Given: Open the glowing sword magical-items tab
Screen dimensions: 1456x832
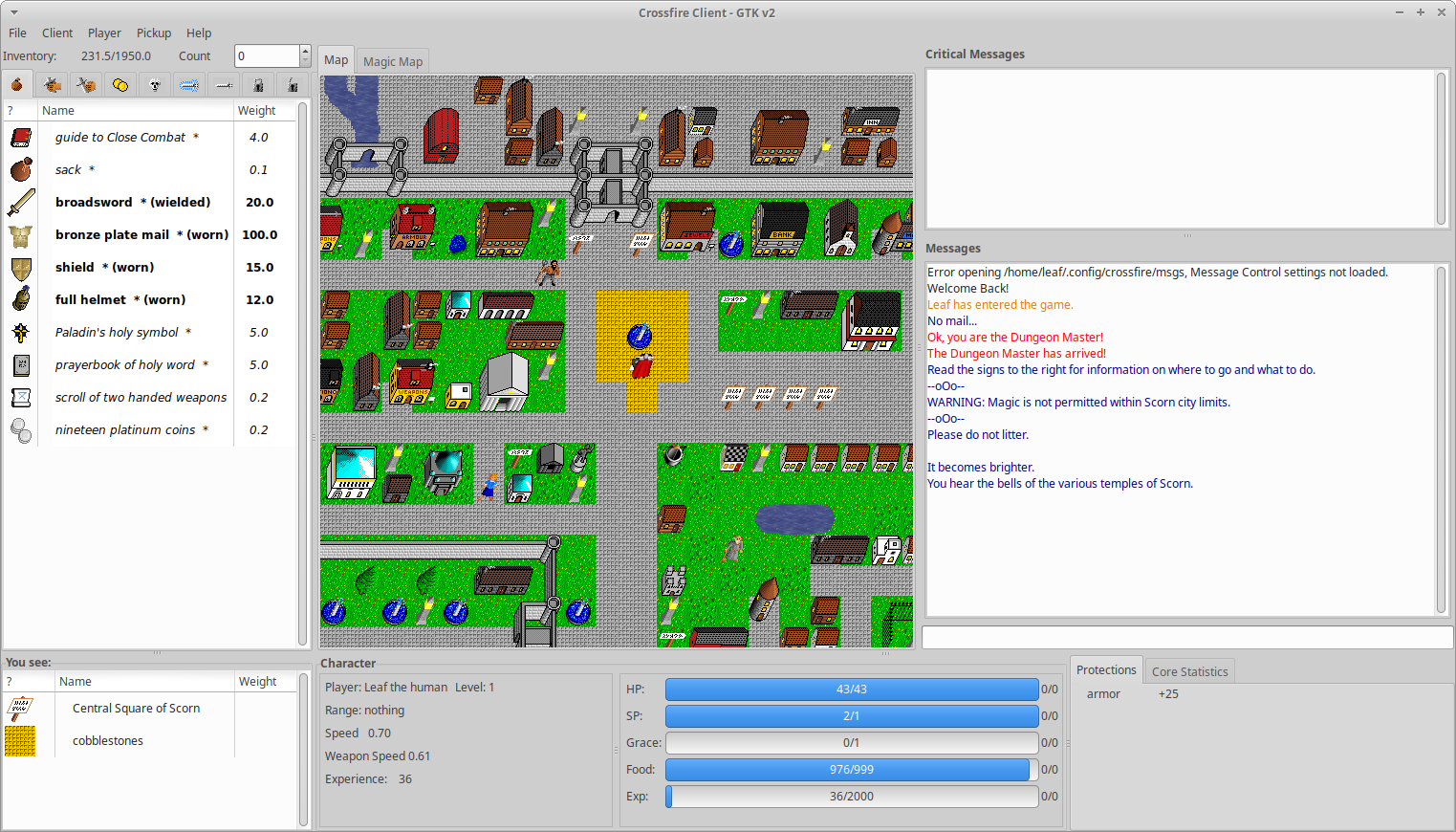Looking at the screenshot, I should pyautogui.click(x=189, y=85).
